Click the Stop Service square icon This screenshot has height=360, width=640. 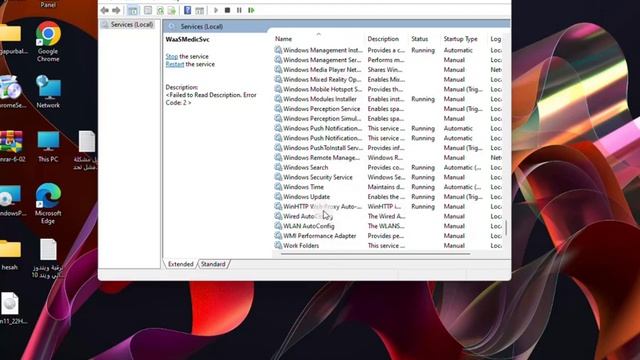coord(227,10)
